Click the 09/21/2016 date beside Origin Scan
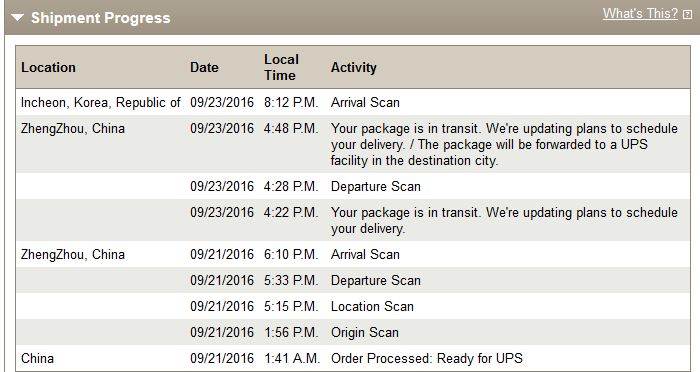Viewport: 700px width, 372px height. point(222,332)
